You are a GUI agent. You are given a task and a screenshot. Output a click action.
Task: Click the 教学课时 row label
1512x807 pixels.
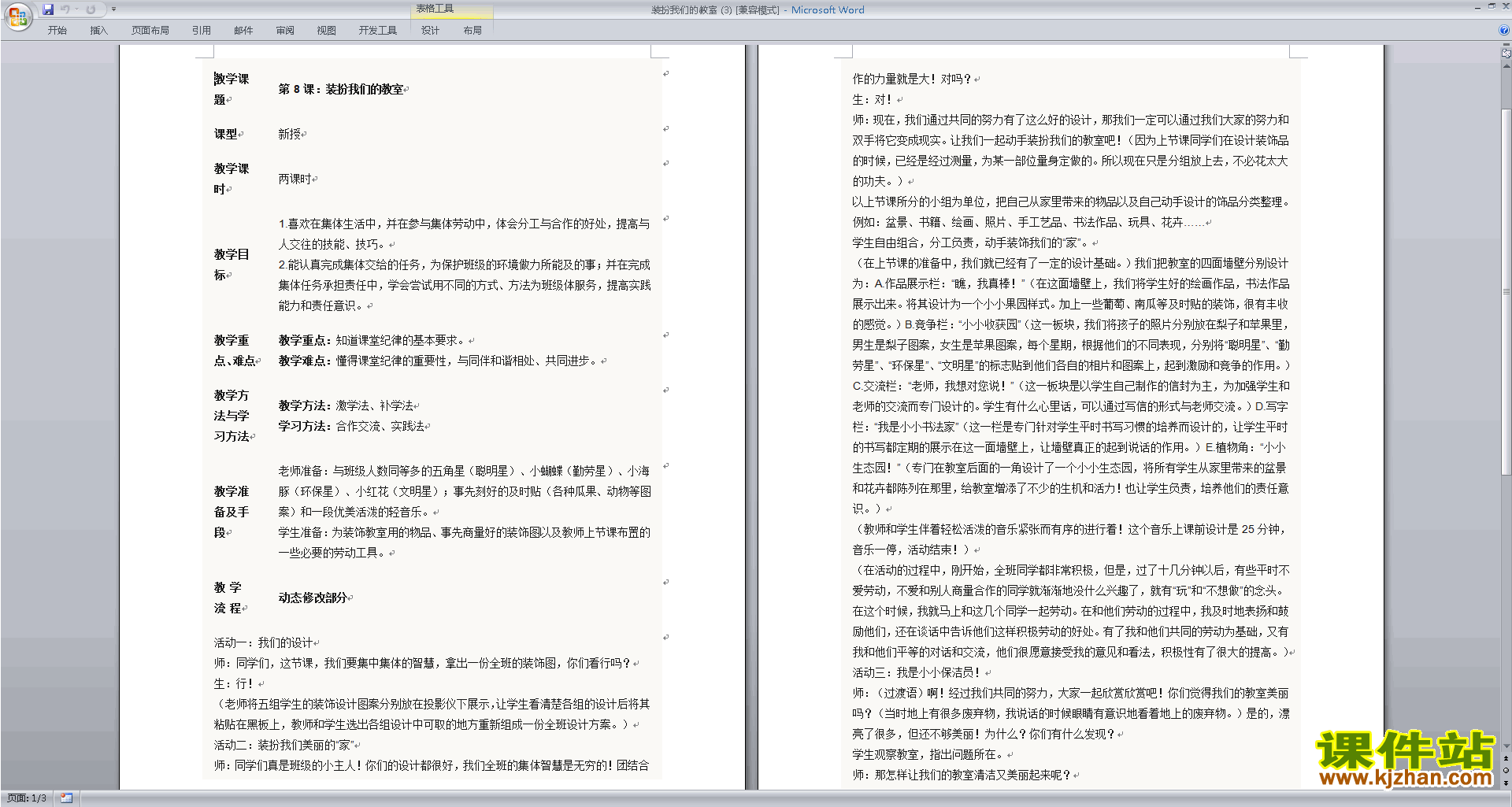point(232,179)
